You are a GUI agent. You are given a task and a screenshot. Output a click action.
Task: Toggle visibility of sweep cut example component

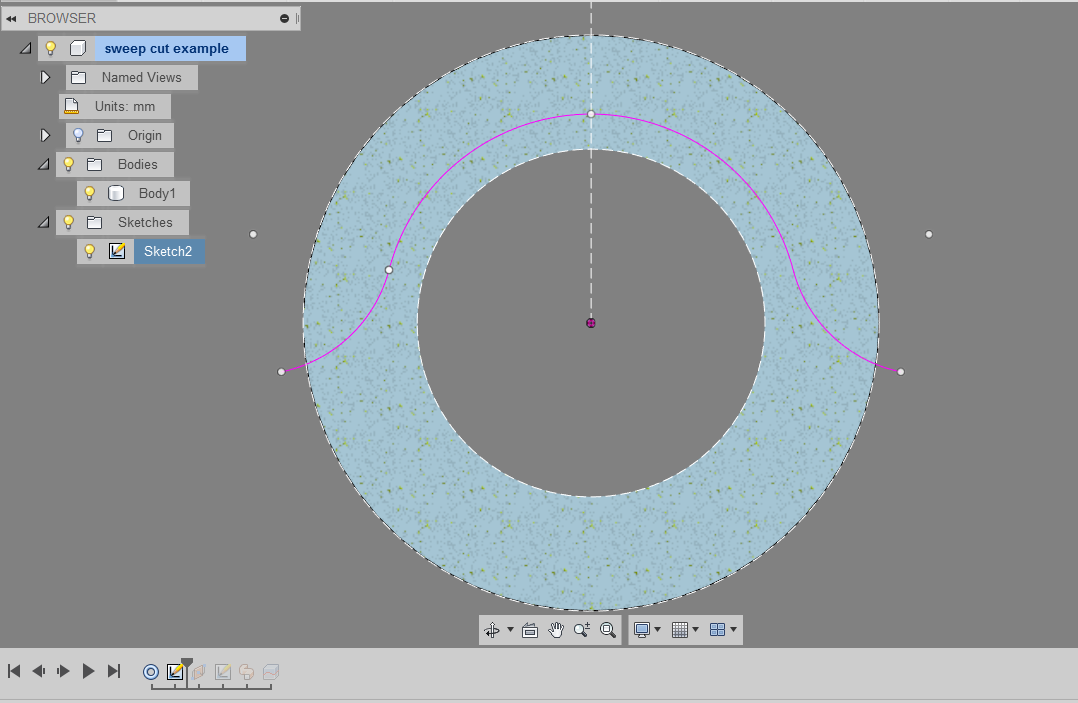tap(50, 48)
